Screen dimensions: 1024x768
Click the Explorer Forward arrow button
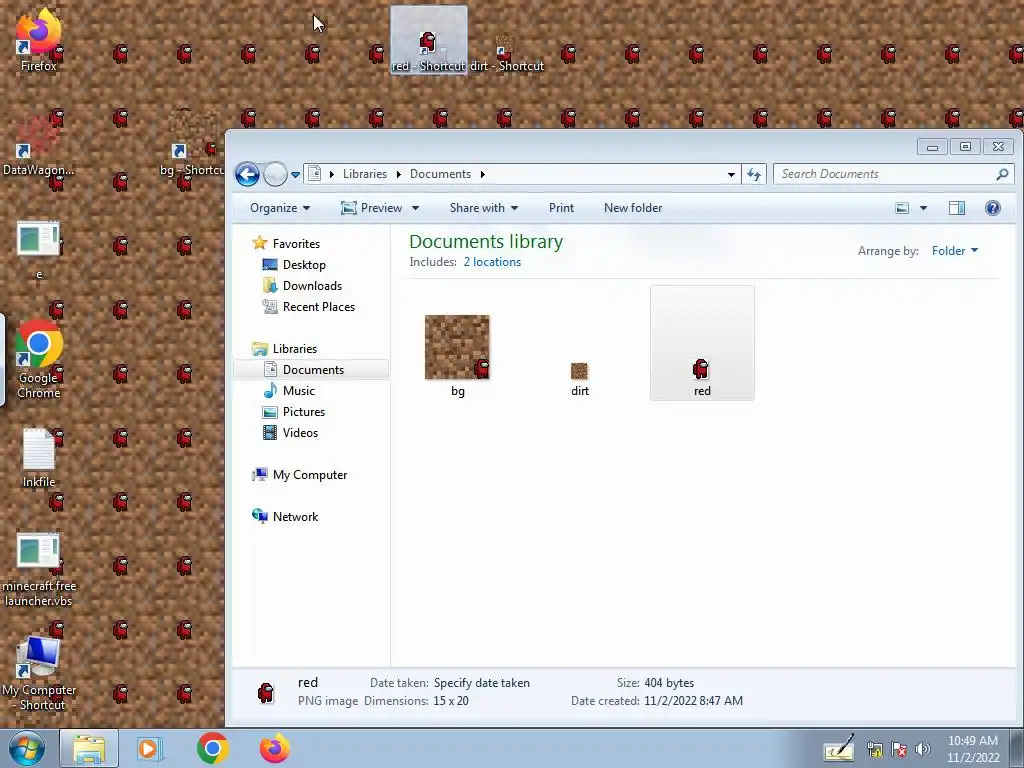(x=275, y=174)
